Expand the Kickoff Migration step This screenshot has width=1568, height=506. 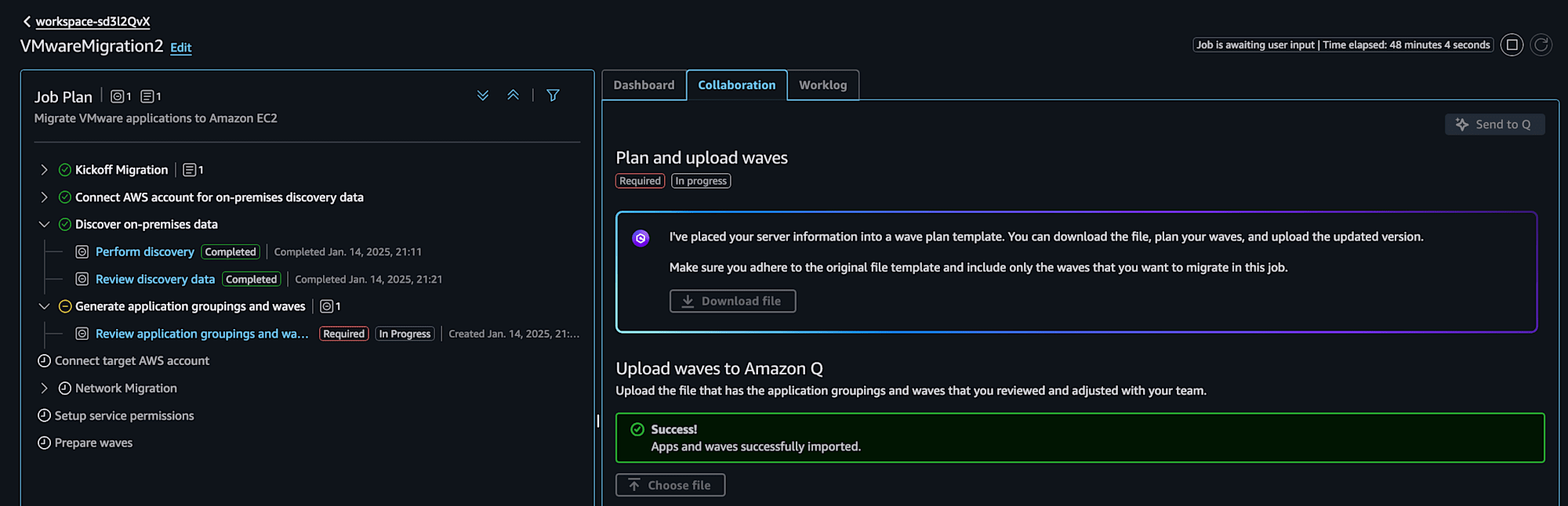[x=44, y=170]
